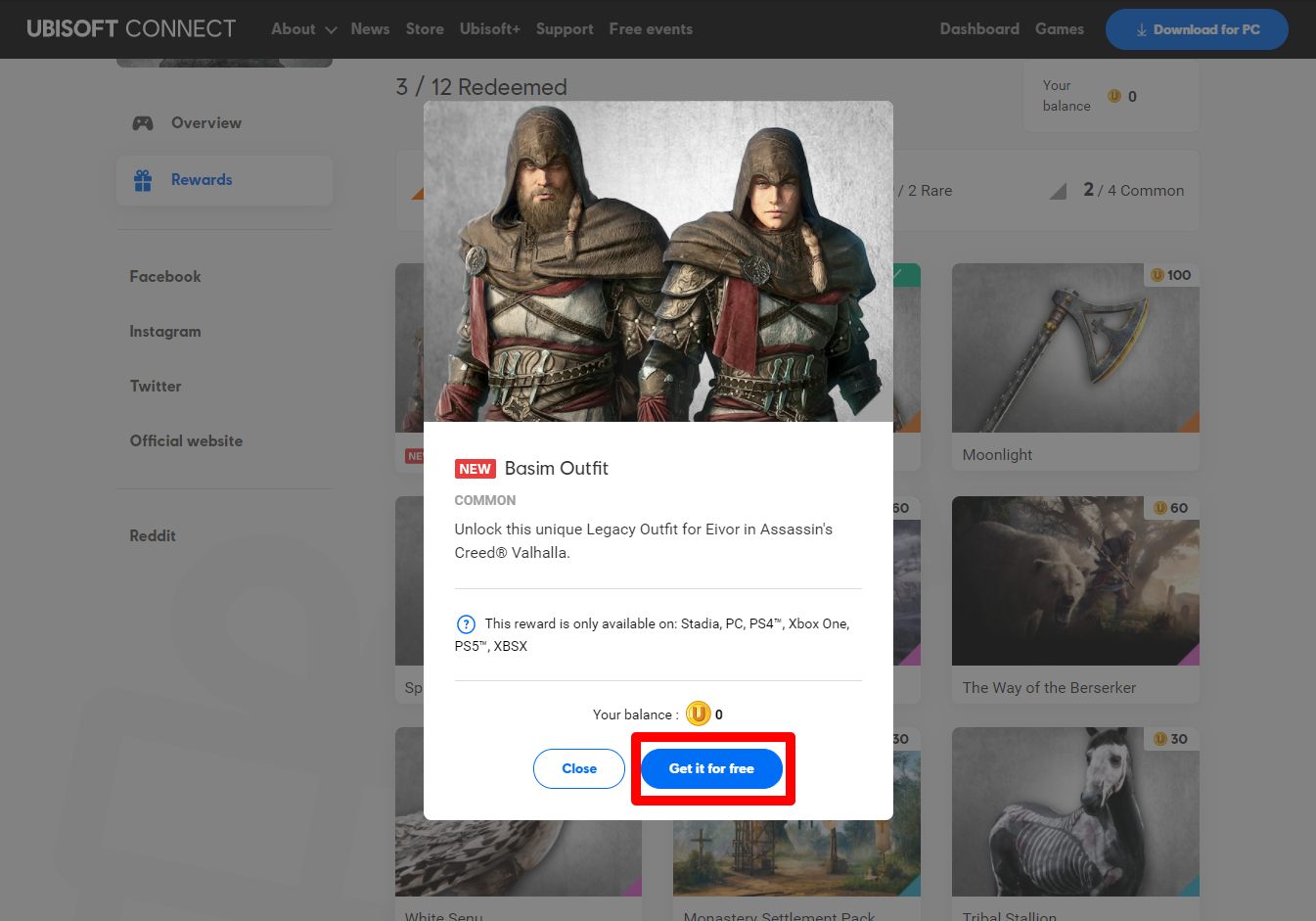Click the "Your balance" label top right
Image resolution: width=1316 pixels, height=921 pixels.
(x=1066, y=96)
